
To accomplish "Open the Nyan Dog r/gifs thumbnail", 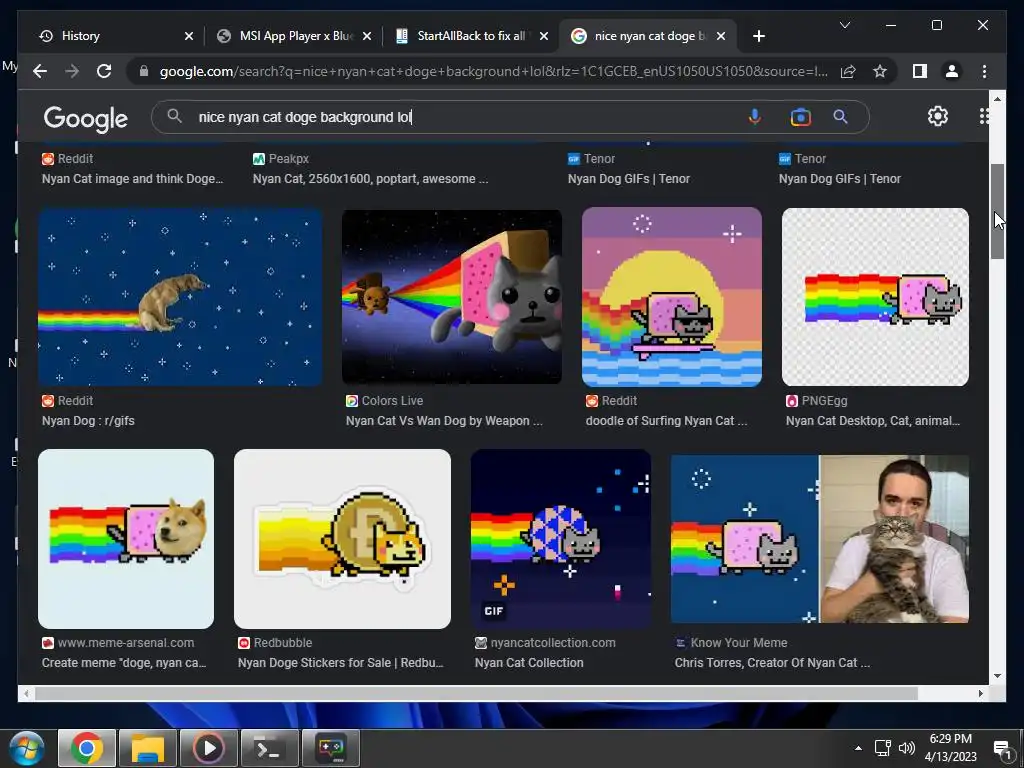I will click(x=180, y=297).
